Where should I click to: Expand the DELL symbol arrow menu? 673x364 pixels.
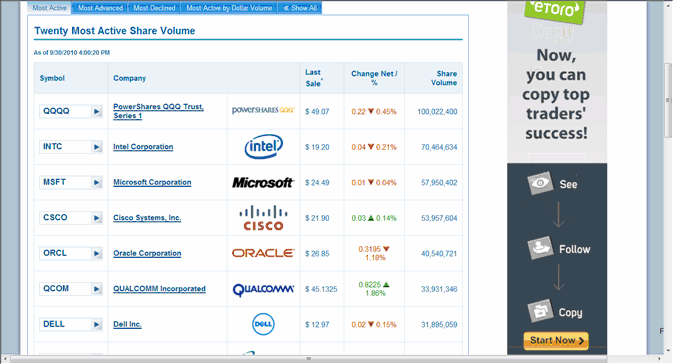click(97, 325)
